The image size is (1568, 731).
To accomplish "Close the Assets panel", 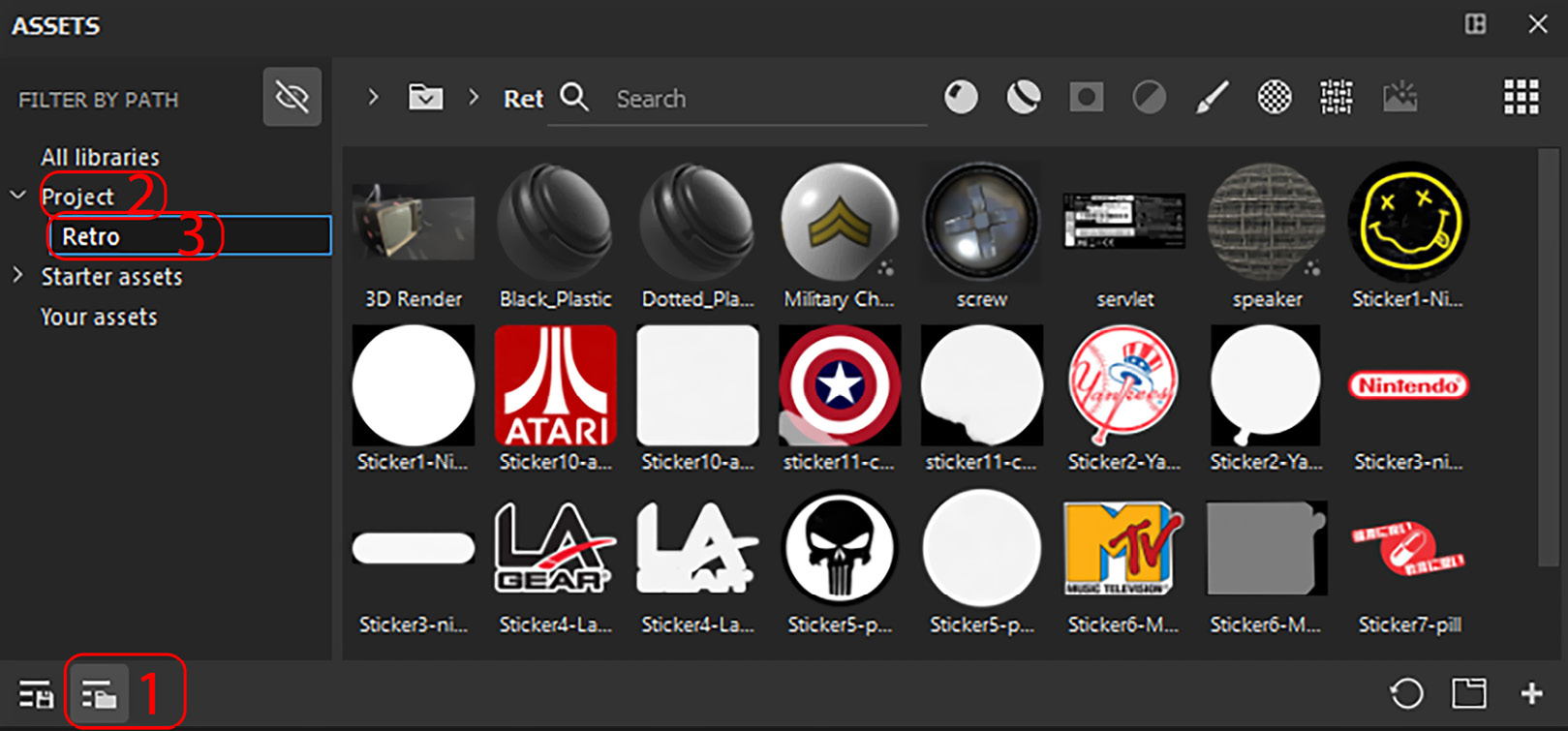I will [1538, 24].
